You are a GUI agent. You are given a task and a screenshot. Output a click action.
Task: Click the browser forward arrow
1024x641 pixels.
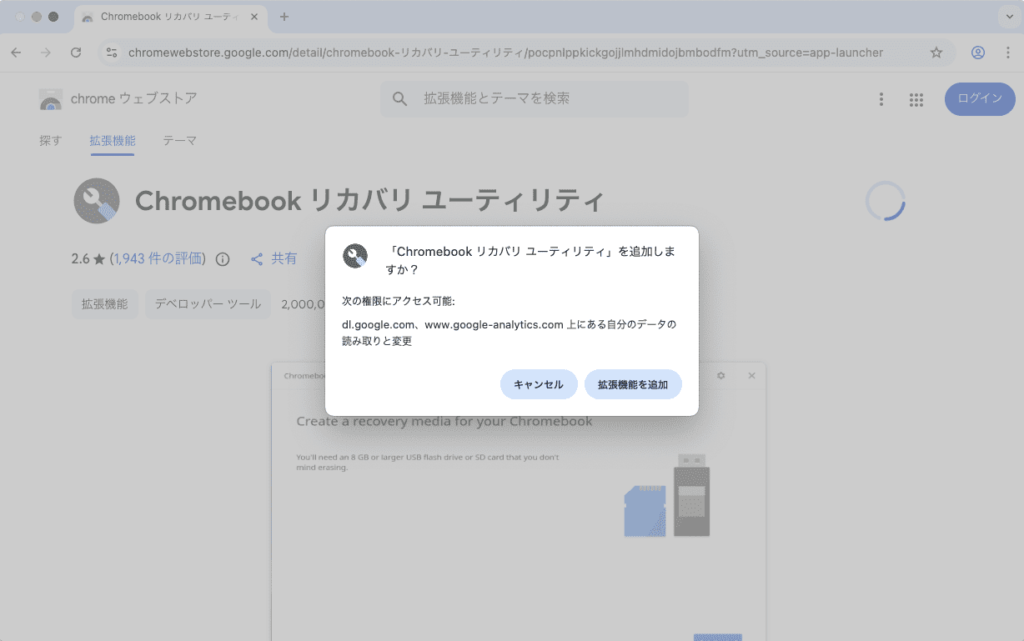pyautogui.click(x=46, y=53)
